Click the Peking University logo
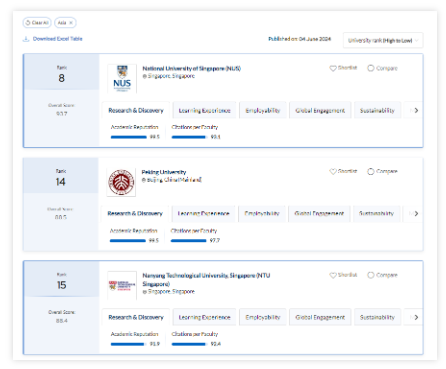 point(121,182)
